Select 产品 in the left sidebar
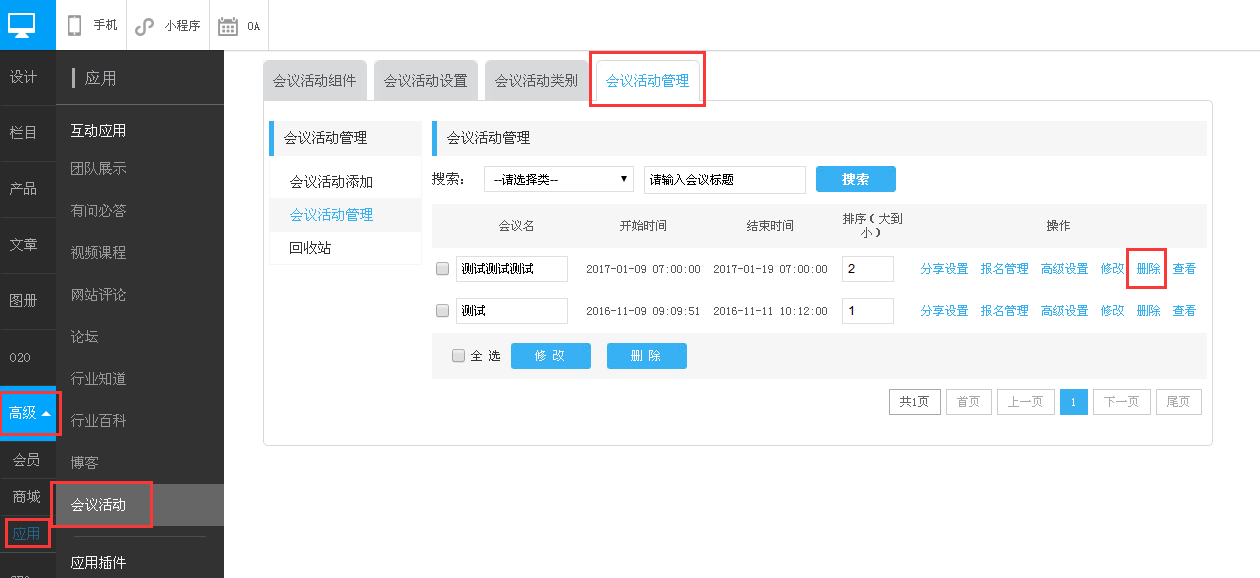The image size is (1260, 578). coord(23,188)
